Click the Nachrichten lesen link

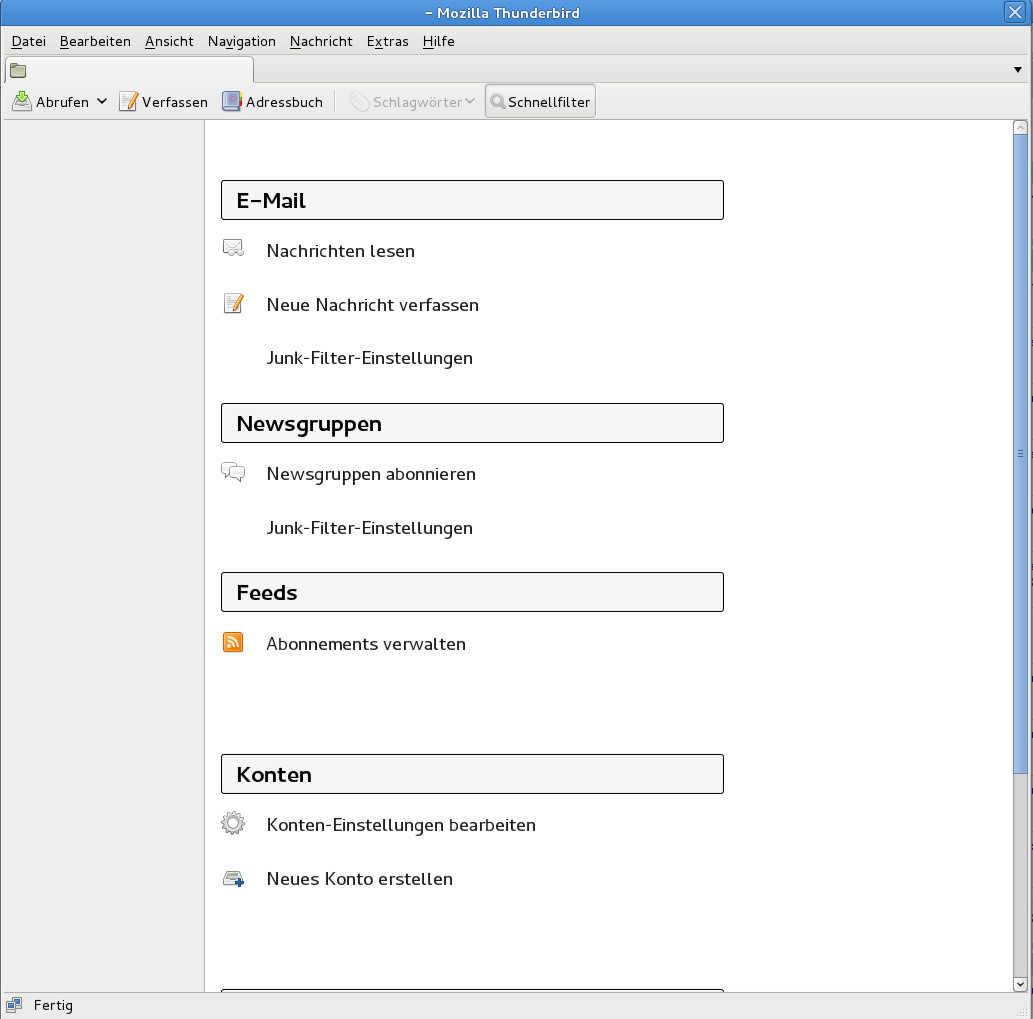coord(341,251)
